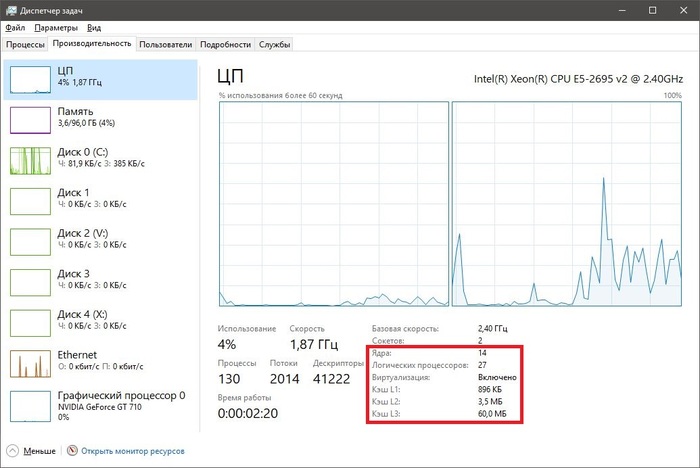Switch to the Процессы tab

point(25,45)
